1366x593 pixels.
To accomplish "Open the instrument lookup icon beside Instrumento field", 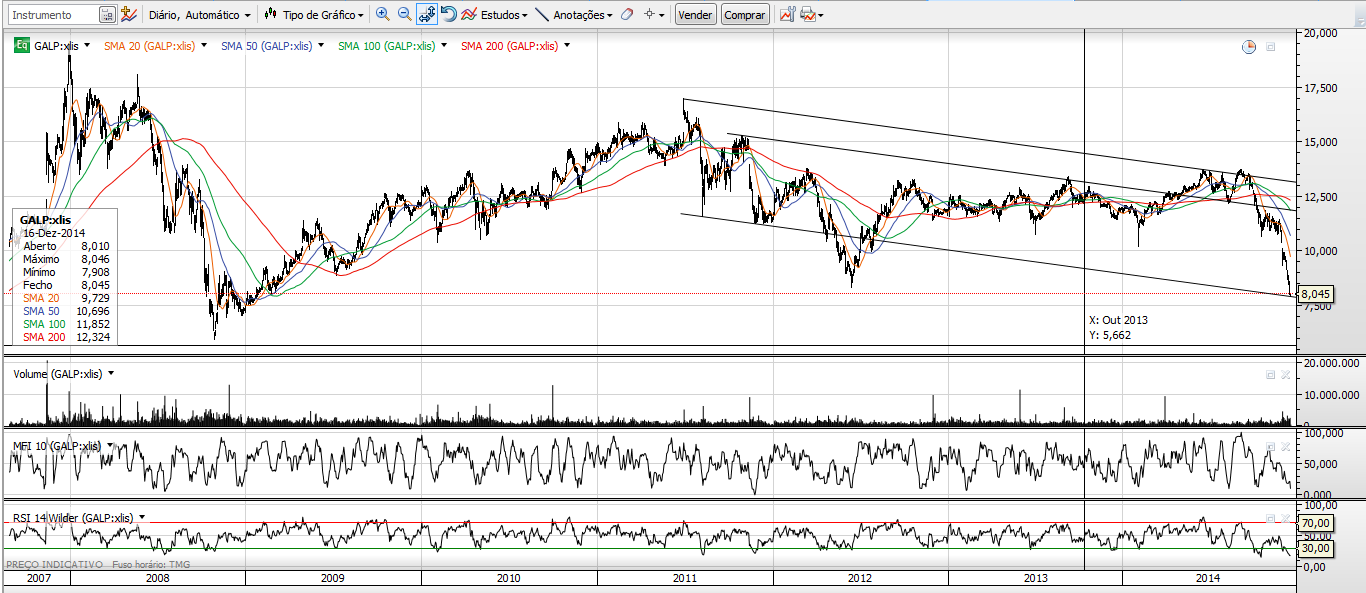I will (107, 15).
